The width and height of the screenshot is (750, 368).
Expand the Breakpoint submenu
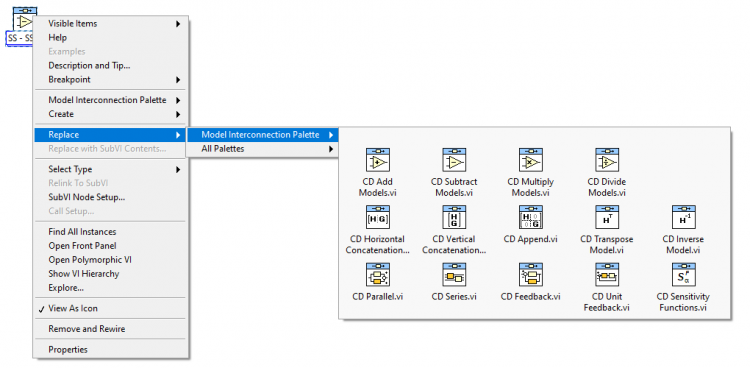pyautogui.click(x=110, y=79)
